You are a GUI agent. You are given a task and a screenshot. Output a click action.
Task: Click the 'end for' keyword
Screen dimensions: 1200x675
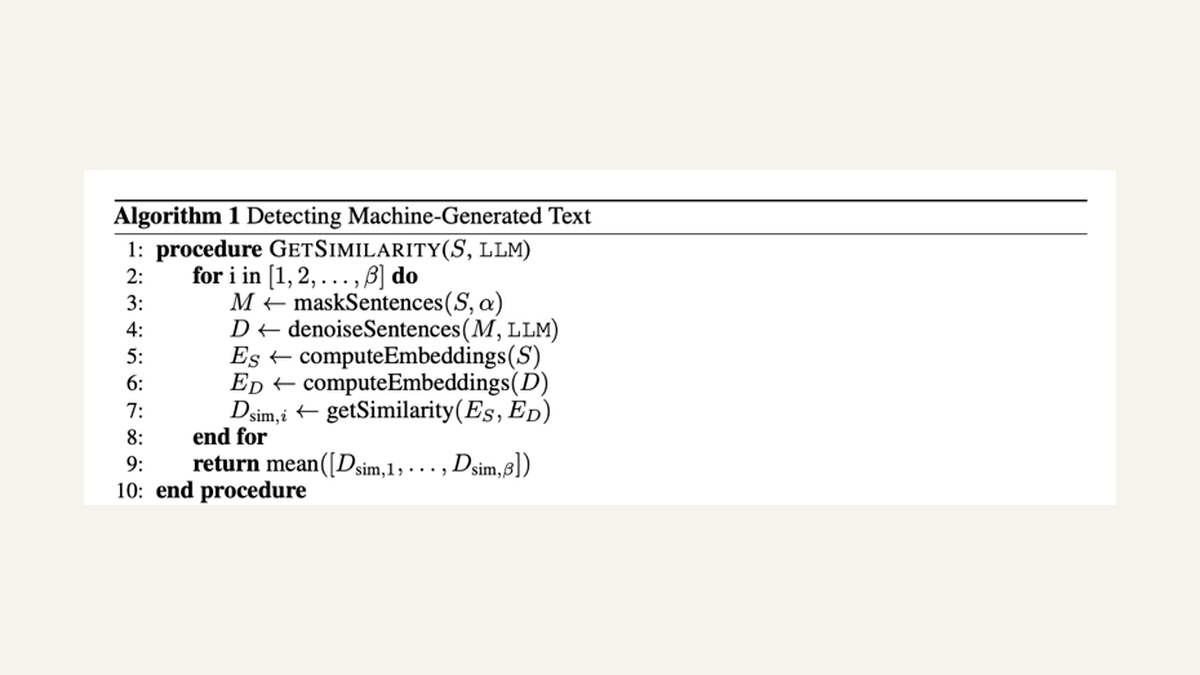point(230,437)
